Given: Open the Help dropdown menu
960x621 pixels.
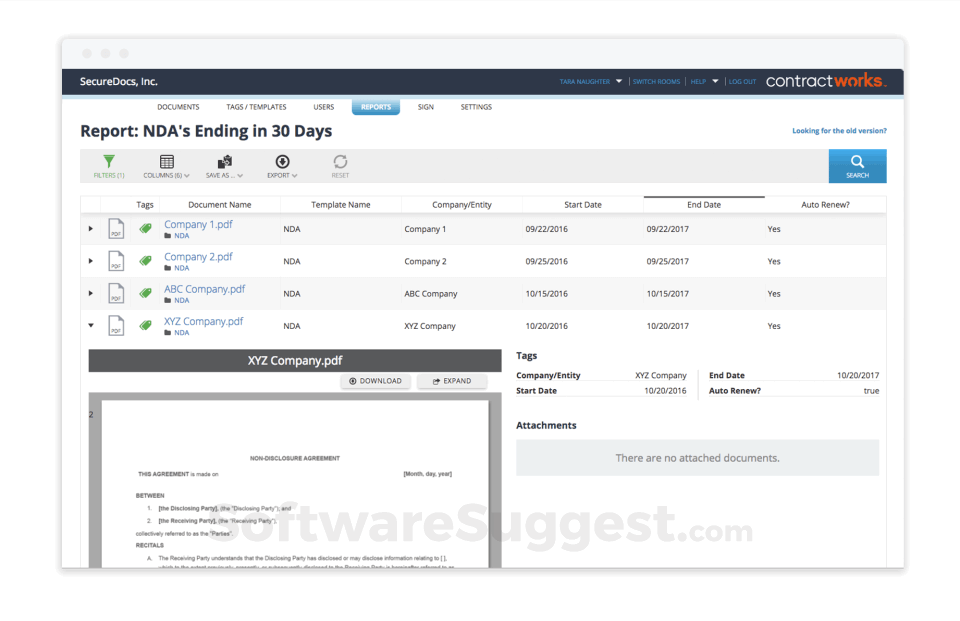Looking at the screenshot, I should coord(700,81).
